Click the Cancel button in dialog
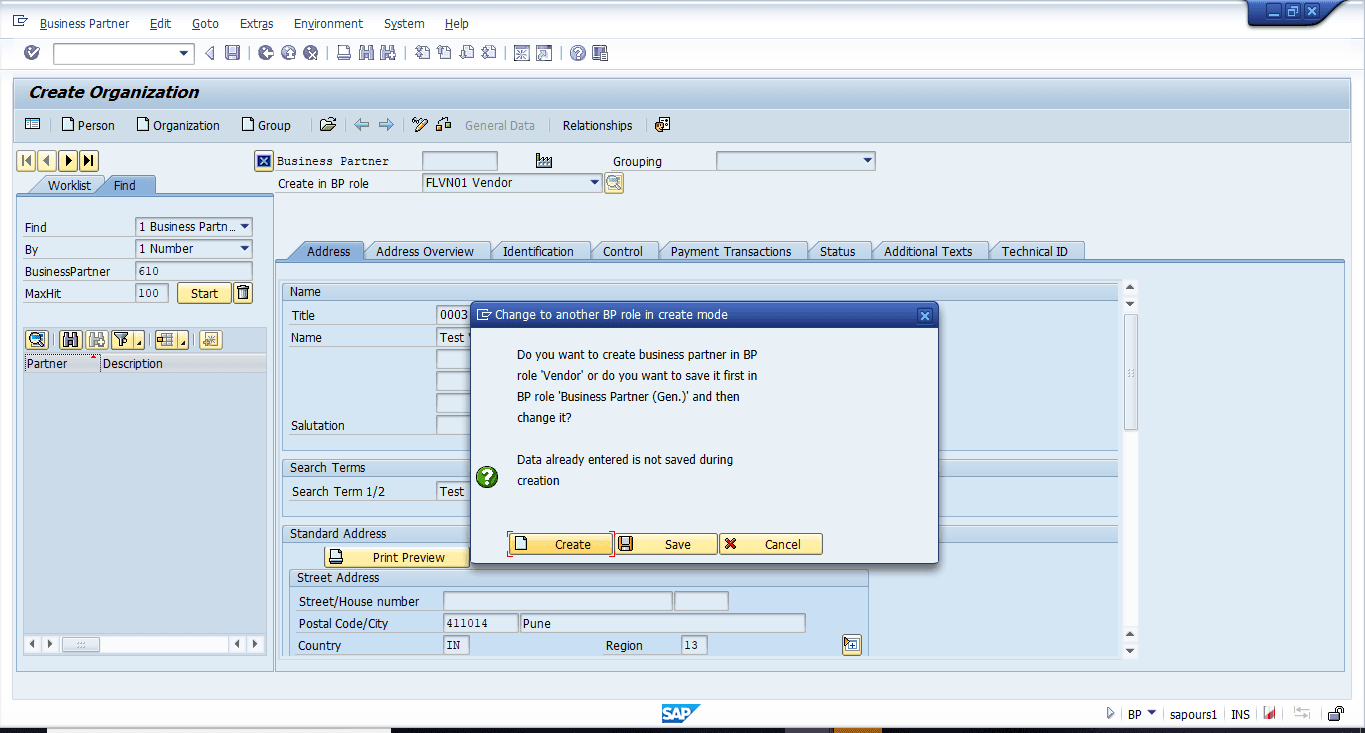 coord(771,544)
